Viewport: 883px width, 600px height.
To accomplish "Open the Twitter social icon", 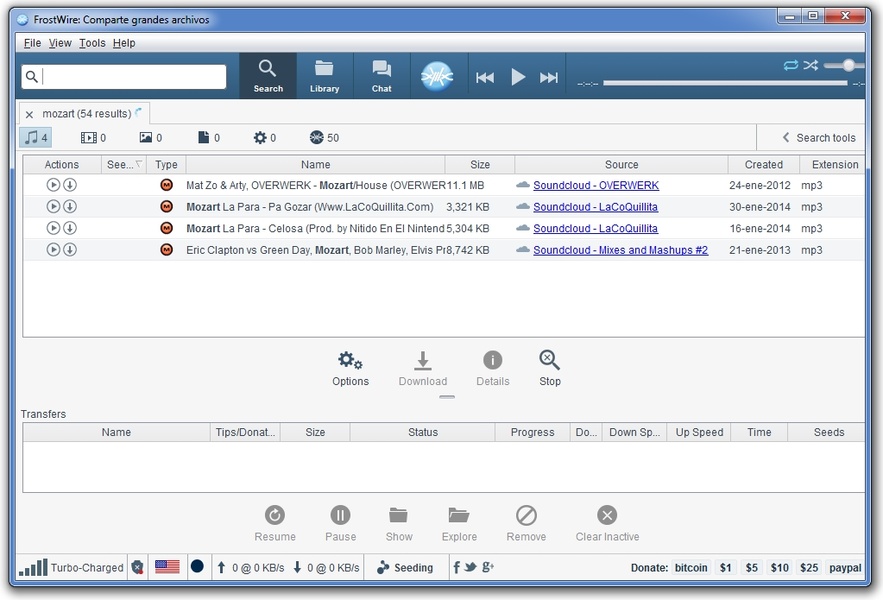I will (x=471, y=567).
